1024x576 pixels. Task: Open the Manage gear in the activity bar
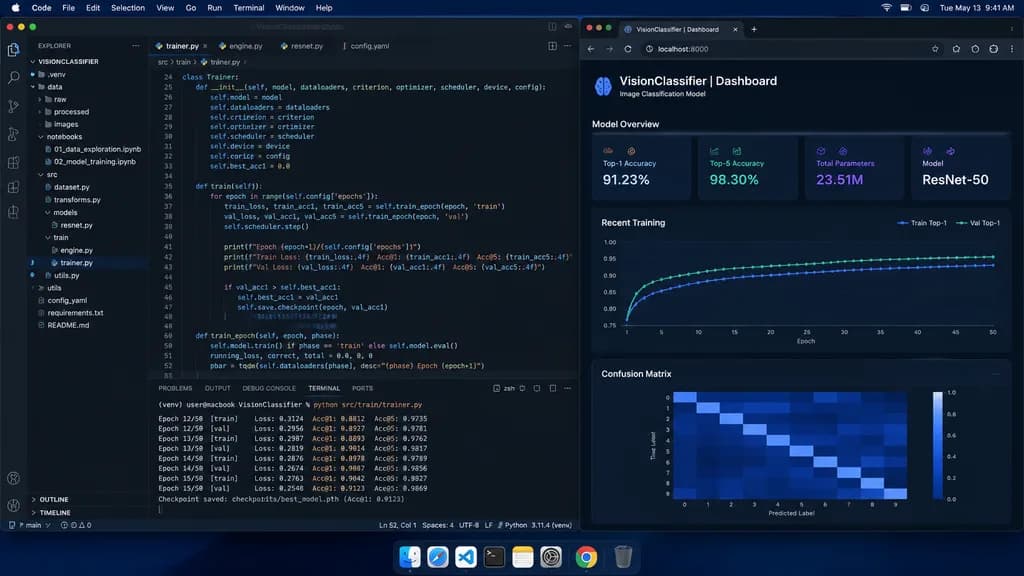[x=13, y=505]
